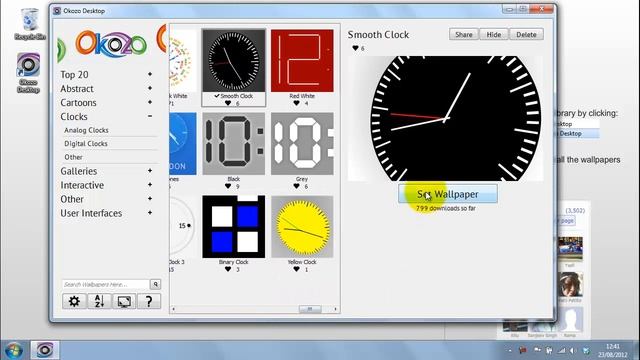
Task: Click the Hide button
Action: 494,35
